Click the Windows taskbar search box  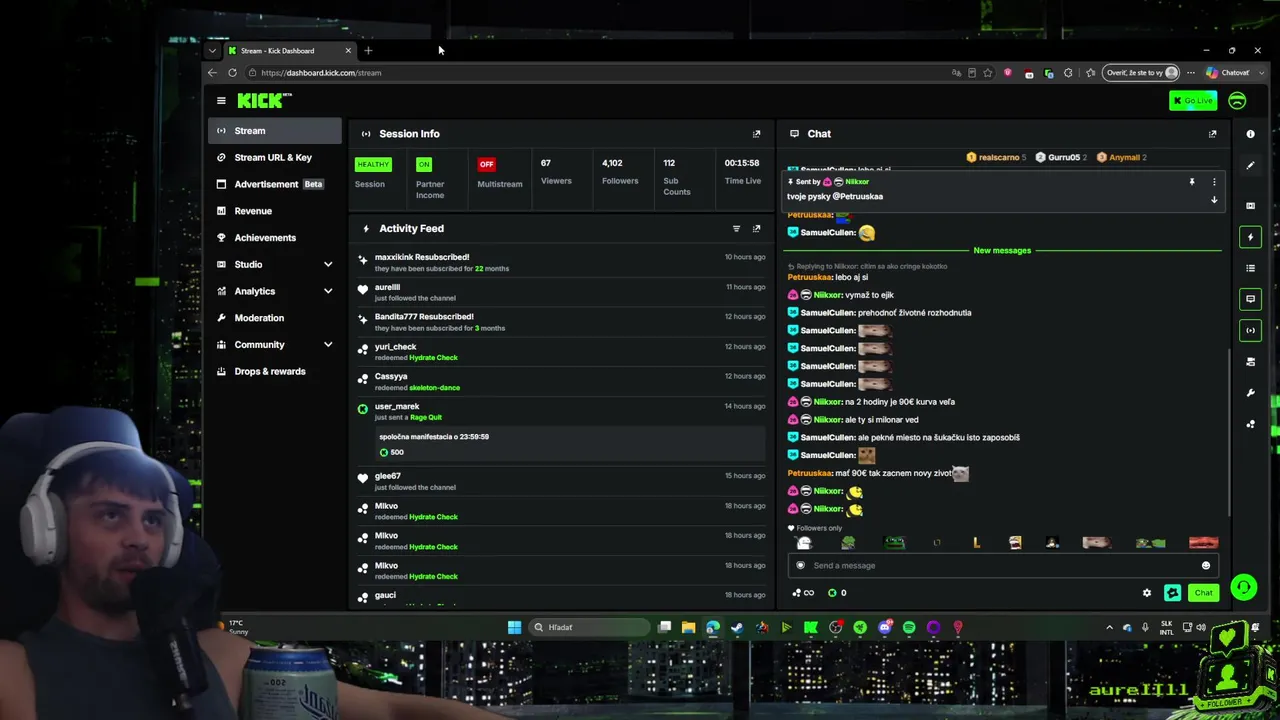coord(589,628)
